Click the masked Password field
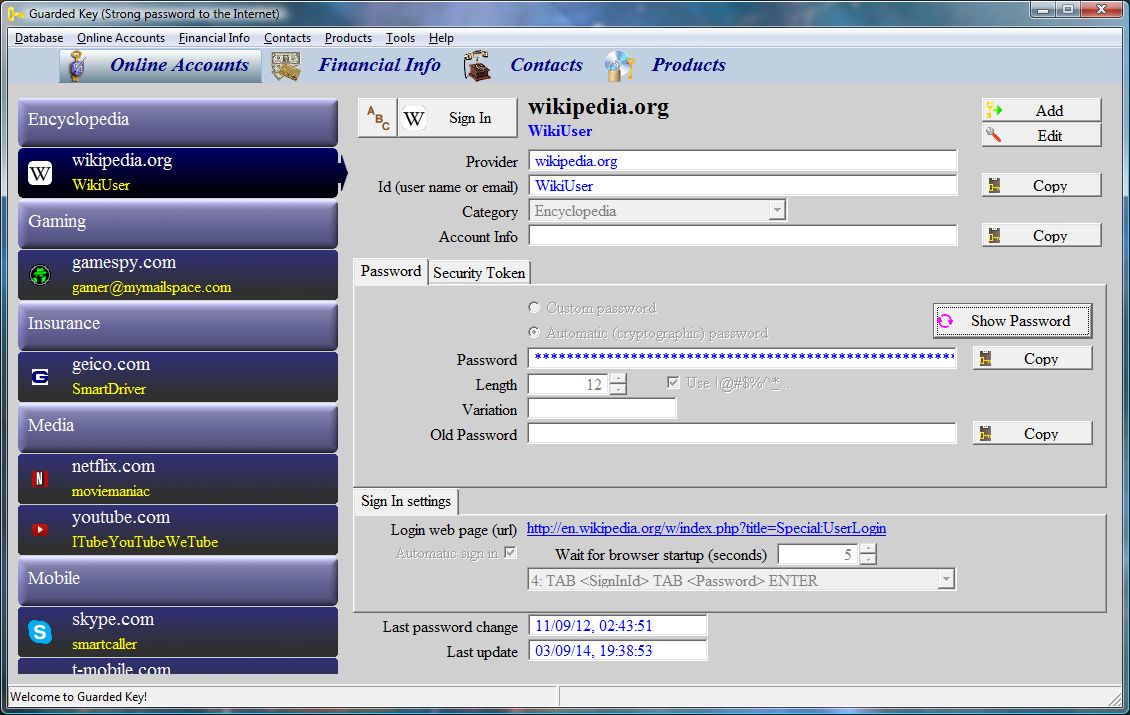This screenshot has width=1130, height=715. tap(742, 358)
